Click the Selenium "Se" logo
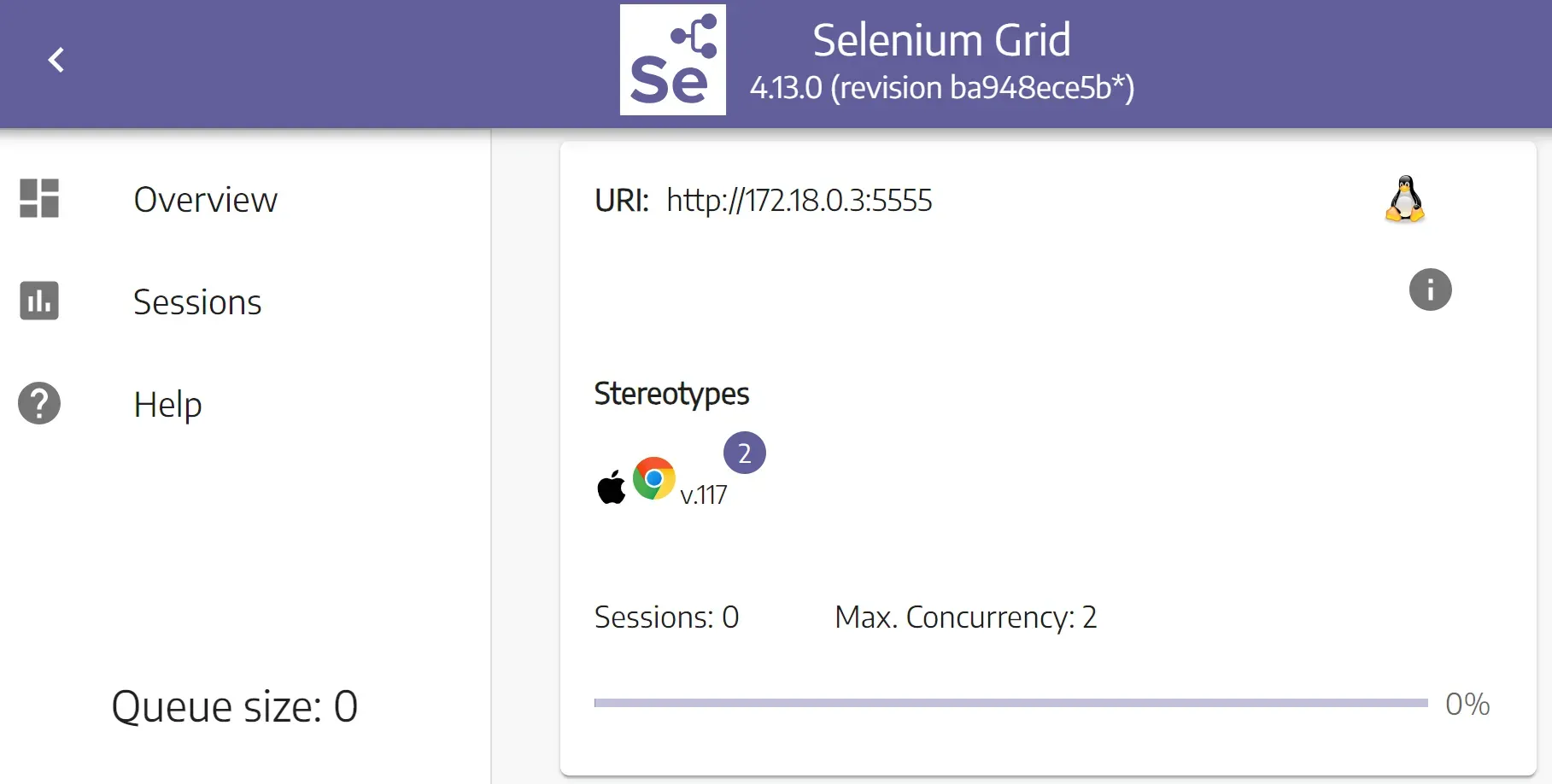This screenshot has height=784, width=1552. coord(673,60)
